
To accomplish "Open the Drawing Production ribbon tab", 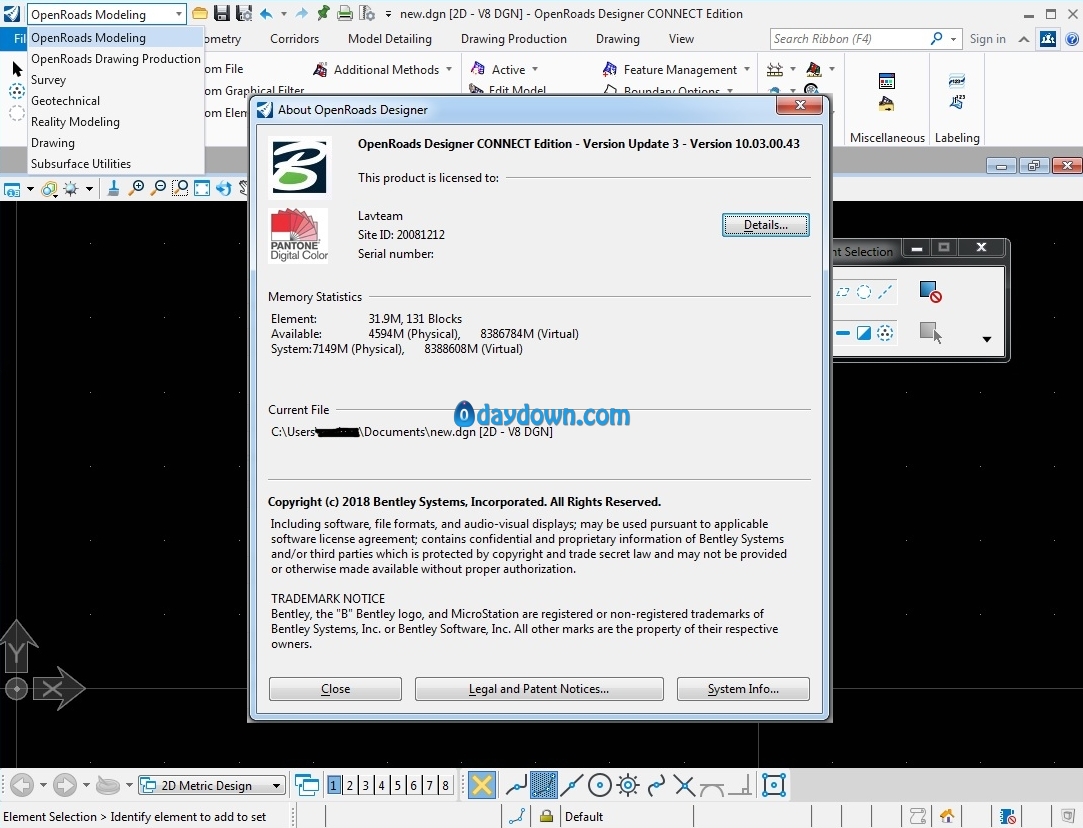I will click(x=513, y=39).
